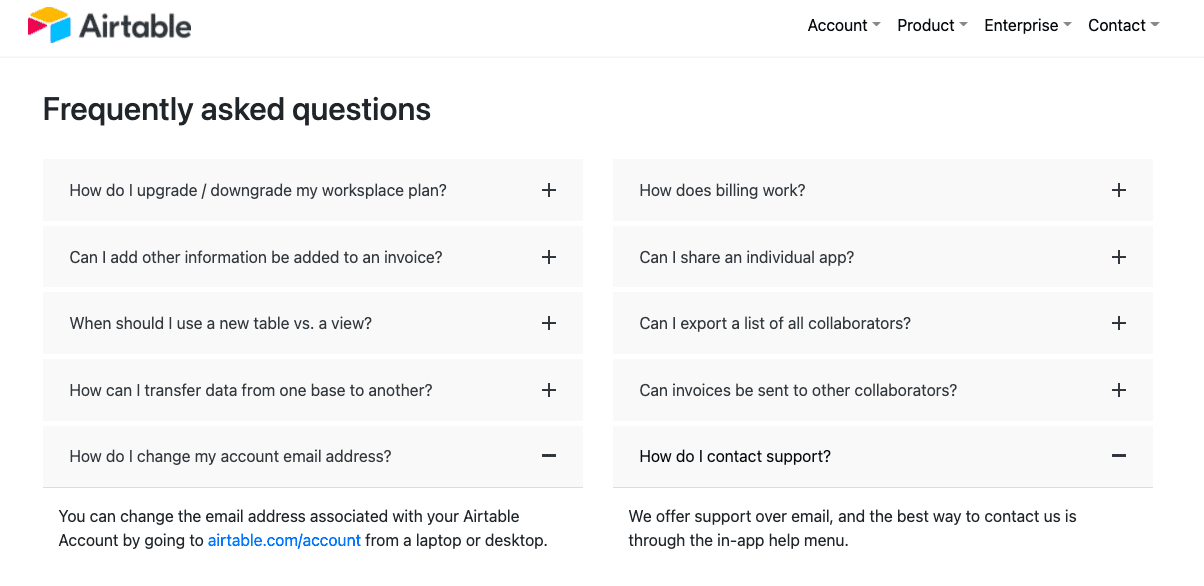The width and height of the screenshot is (1204, 586).
Task: Open the Contact dropdown menu
Action: pyautogui.click(x=1124, y=26)
